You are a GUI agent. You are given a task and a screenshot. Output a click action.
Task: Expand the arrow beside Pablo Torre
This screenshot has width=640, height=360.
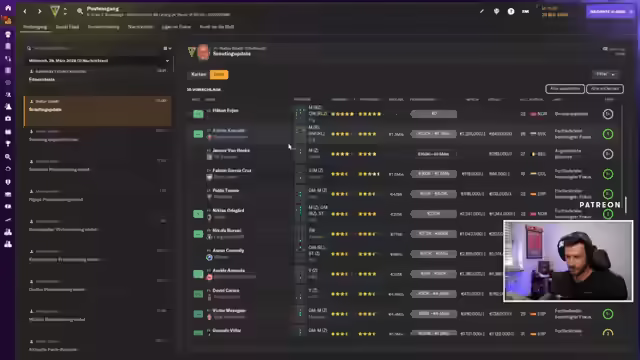click(x=209, y=191)
